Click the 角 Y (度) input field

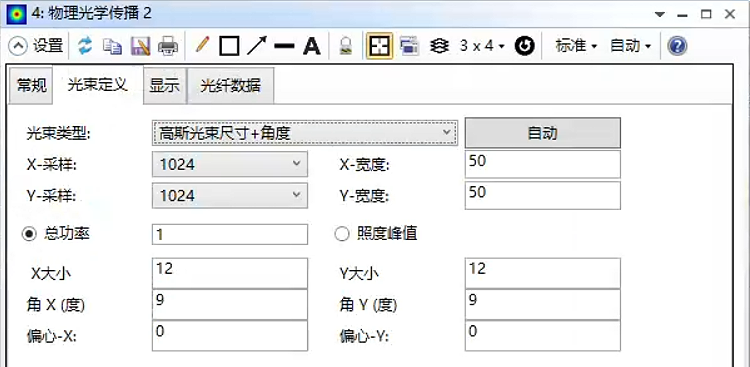542,304
